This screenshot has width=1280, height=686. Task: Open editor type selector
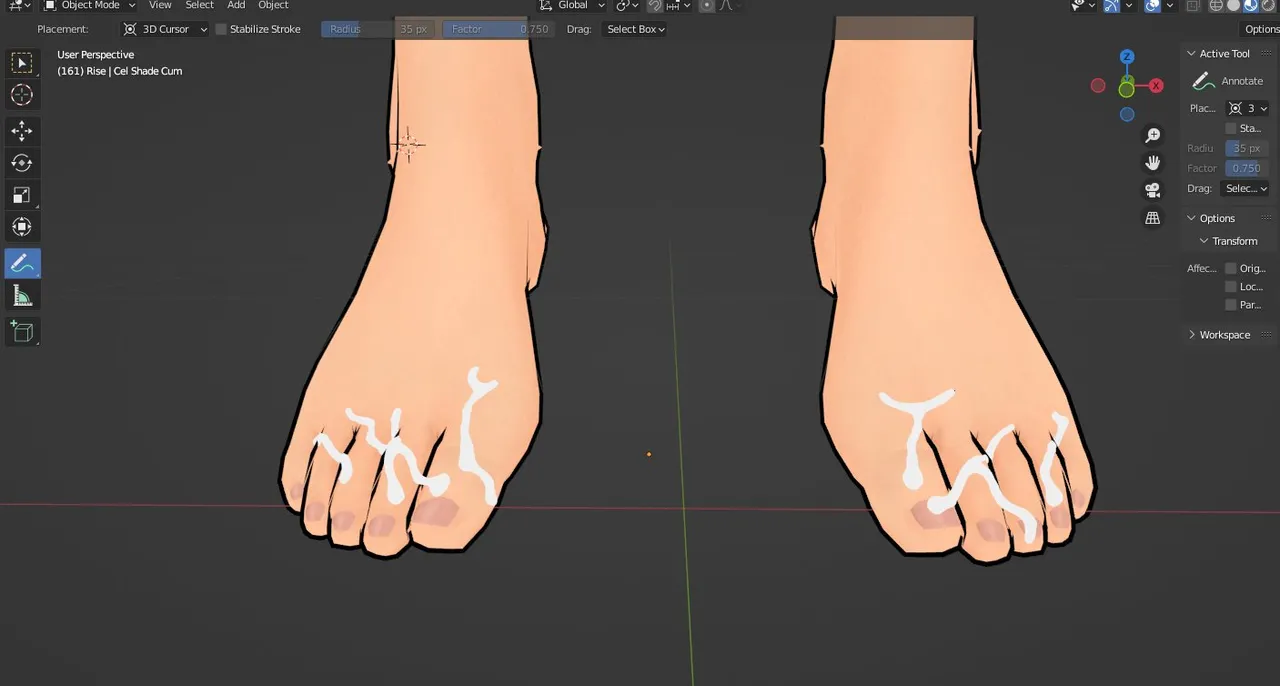[x=18, y=6]
